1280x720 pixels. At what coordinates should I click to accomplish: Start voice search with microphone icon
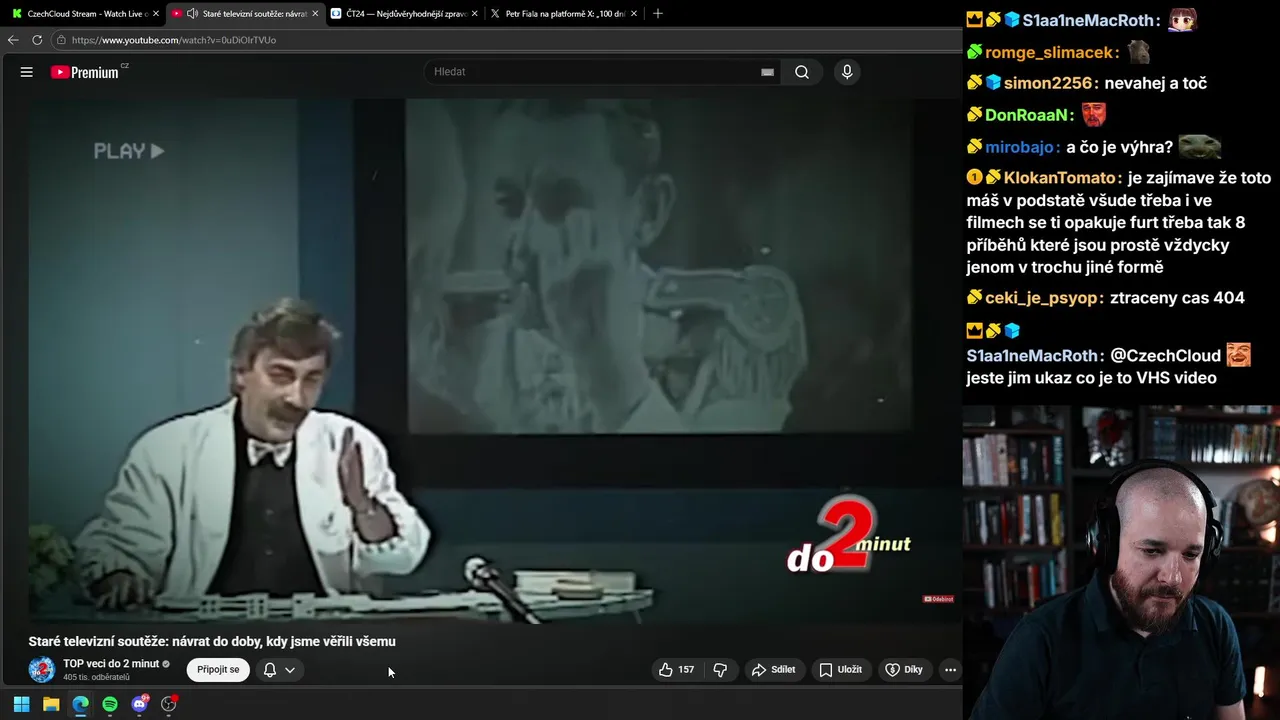847,72
